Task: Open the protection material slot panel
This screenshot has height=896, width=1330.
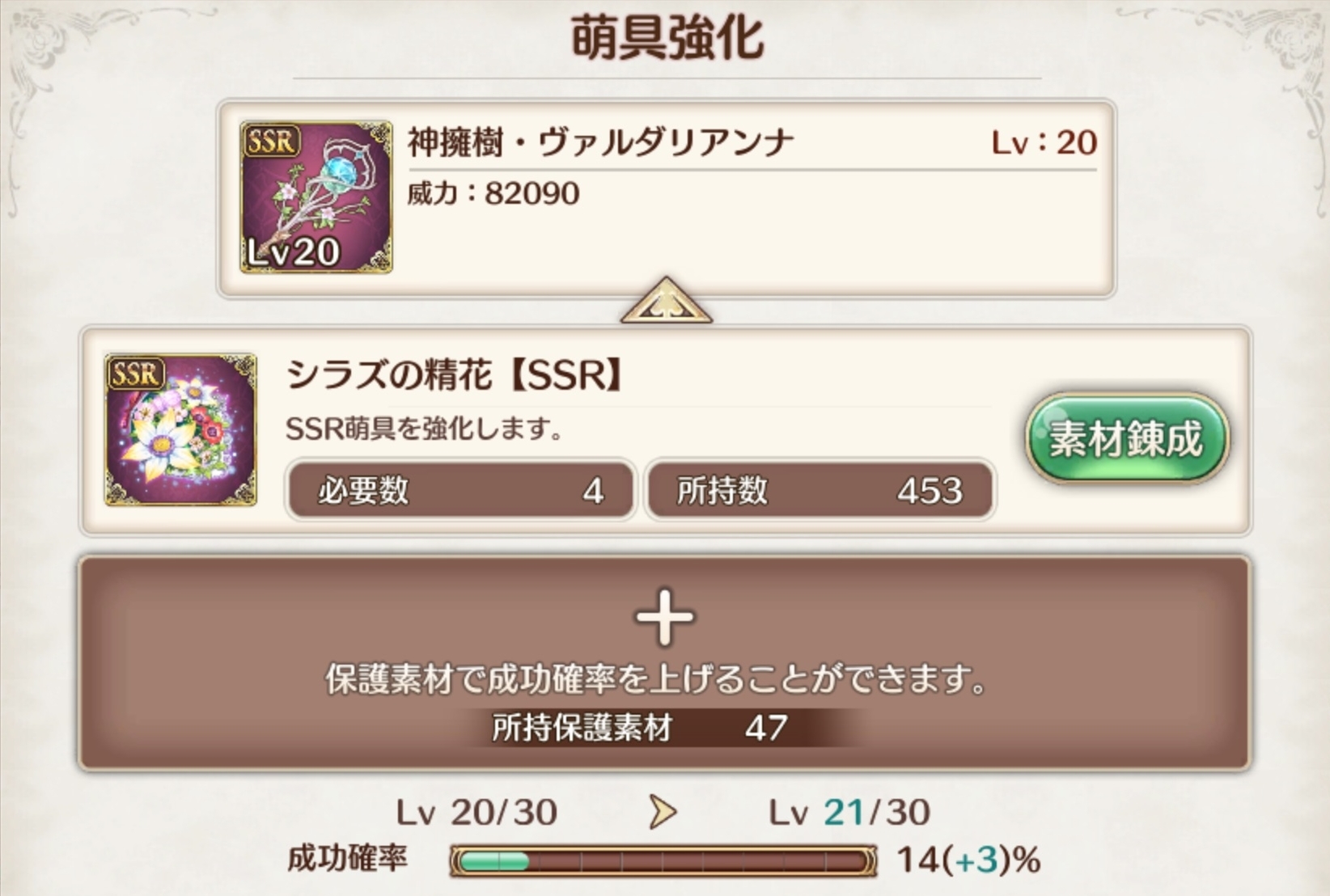Action: [664, 662]
